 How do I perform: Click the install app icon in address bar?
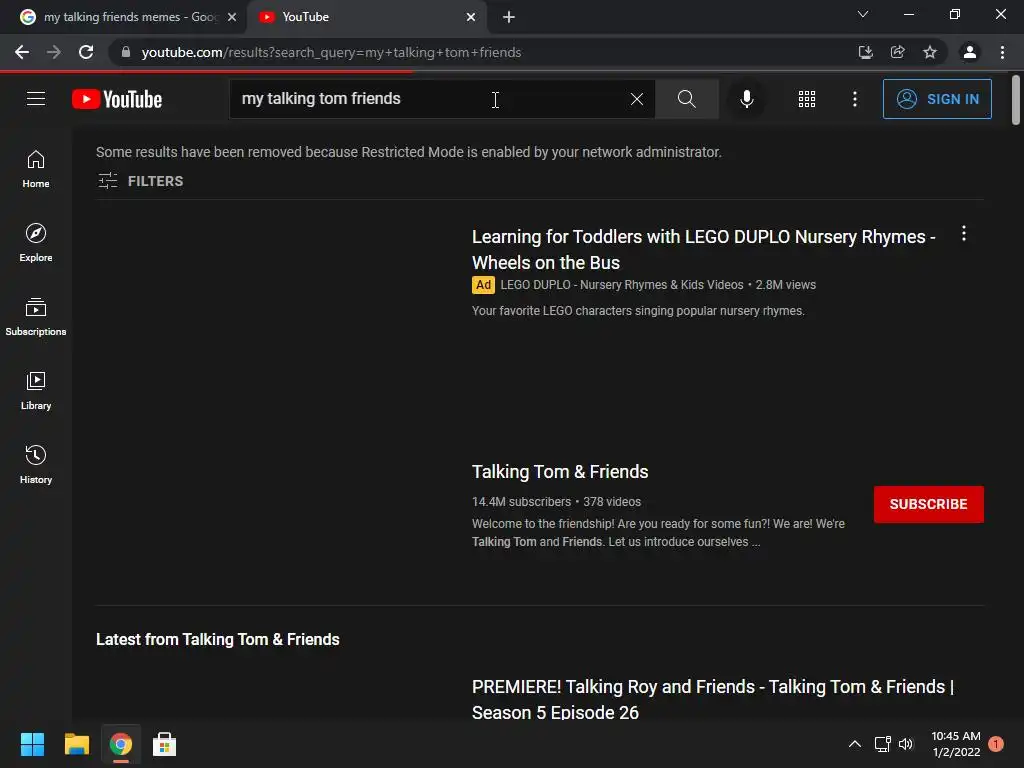point(865,52)
